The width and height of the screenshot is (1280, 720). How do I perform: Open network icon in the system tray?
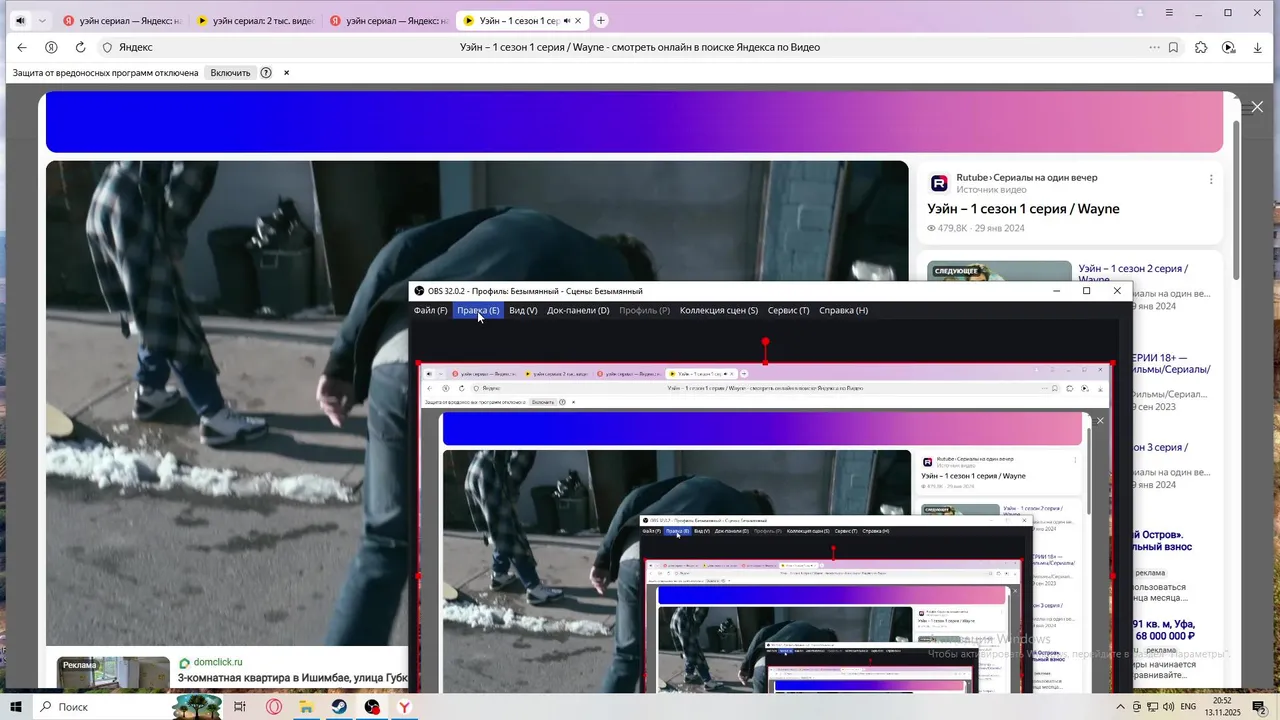pos(1153,707)
